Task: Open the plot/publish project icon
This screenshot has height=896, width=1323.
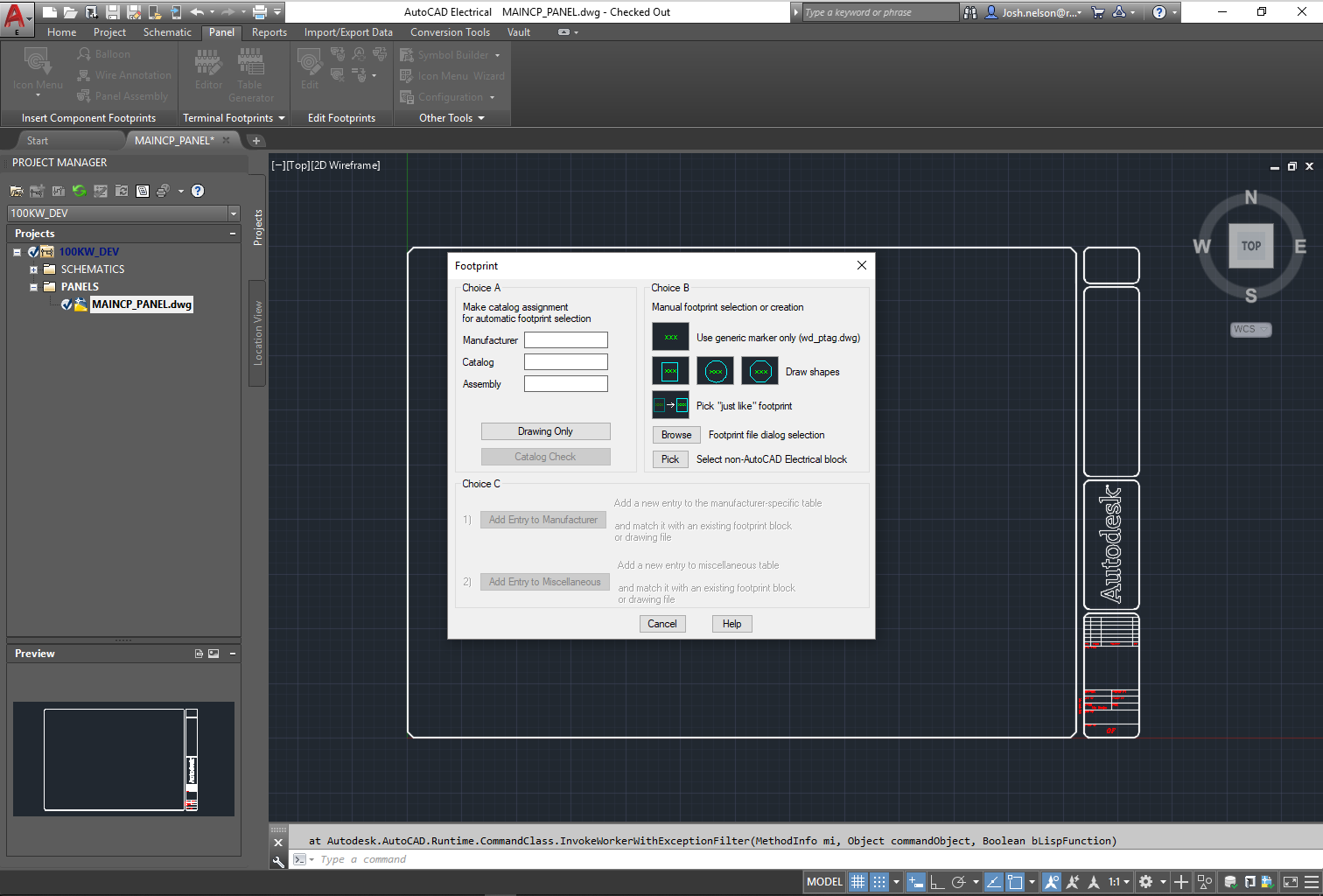Action: (164, 190)
